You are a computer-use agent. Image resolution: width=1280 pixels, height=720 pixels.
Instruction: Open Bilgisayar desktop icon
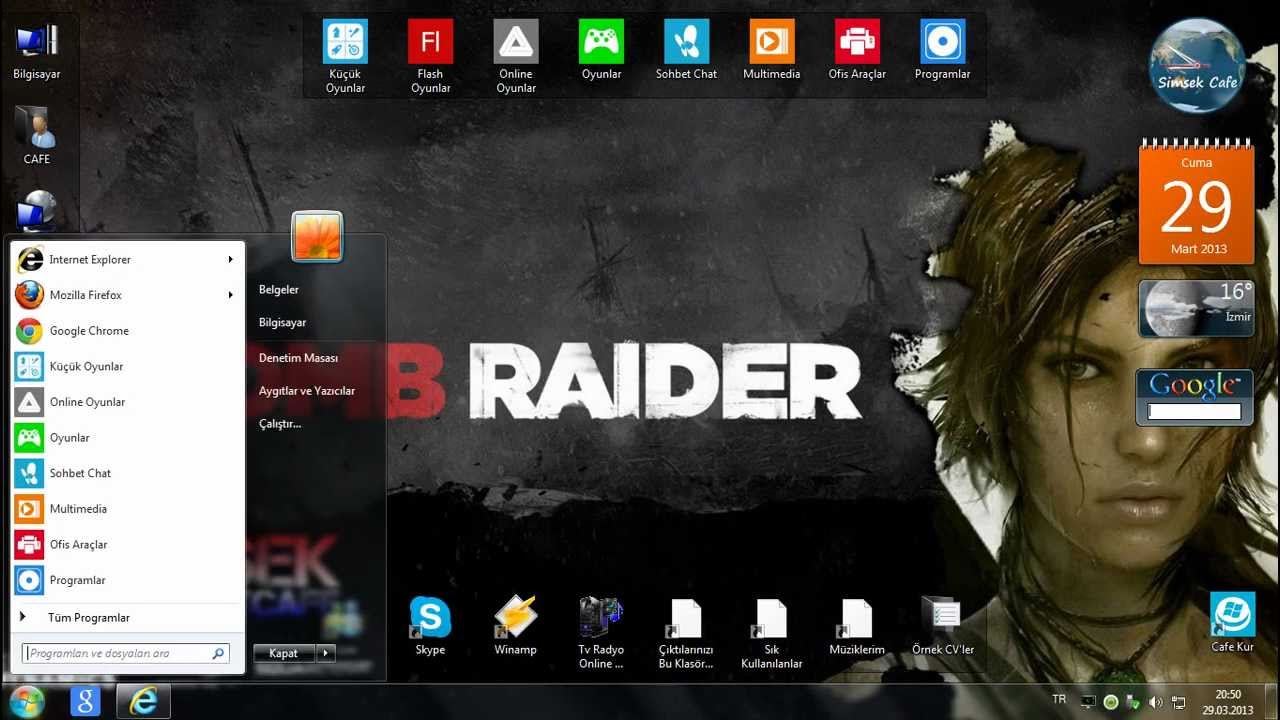[37, 50]
